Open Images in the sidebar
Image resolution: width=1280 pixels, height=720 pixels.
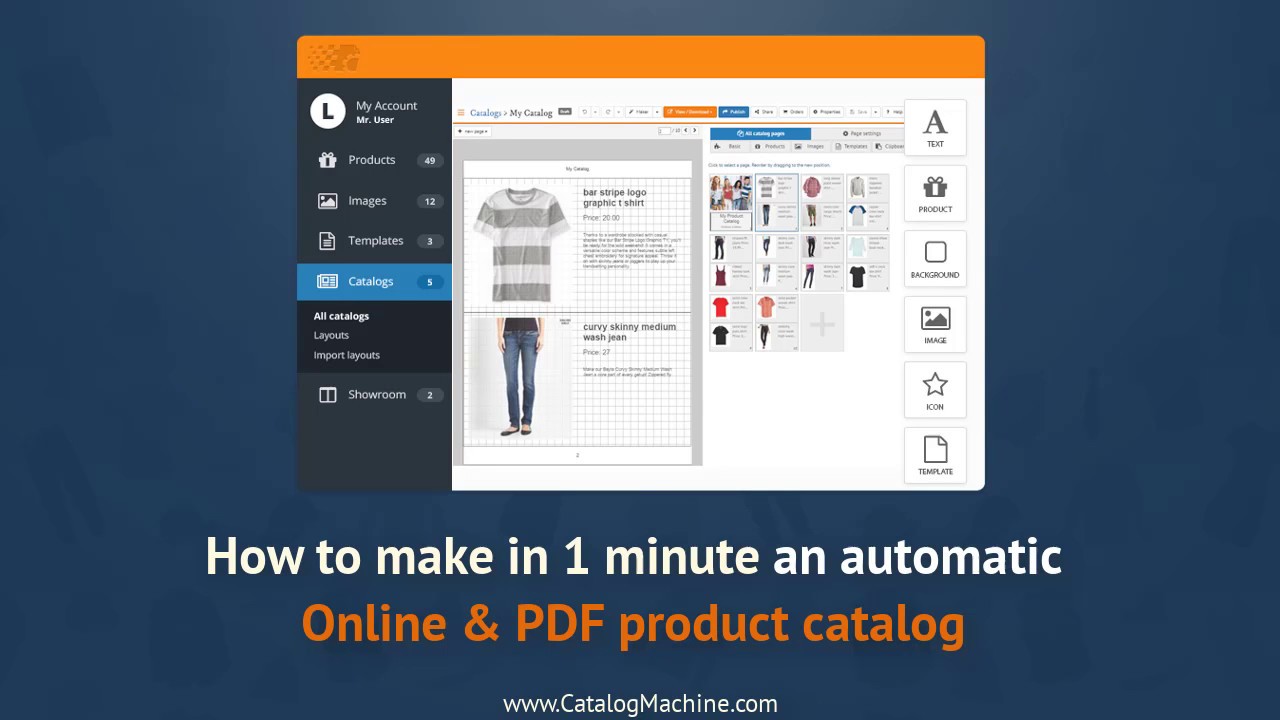tap(375, 201)
